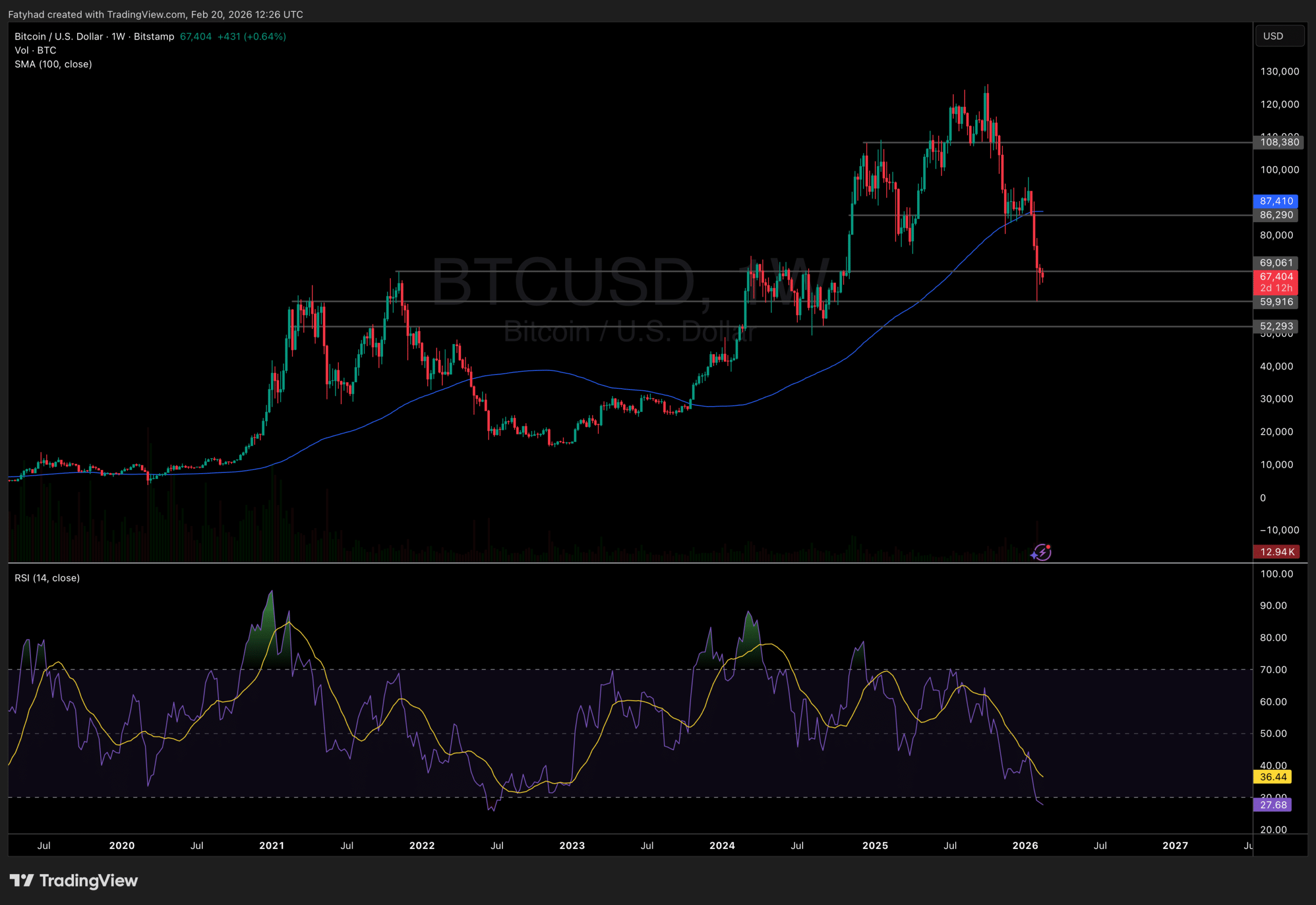This screenshot has height=905, width=1316.
Task: Select the 108,380 horizontal level label
Action: tap(1277, 142)
